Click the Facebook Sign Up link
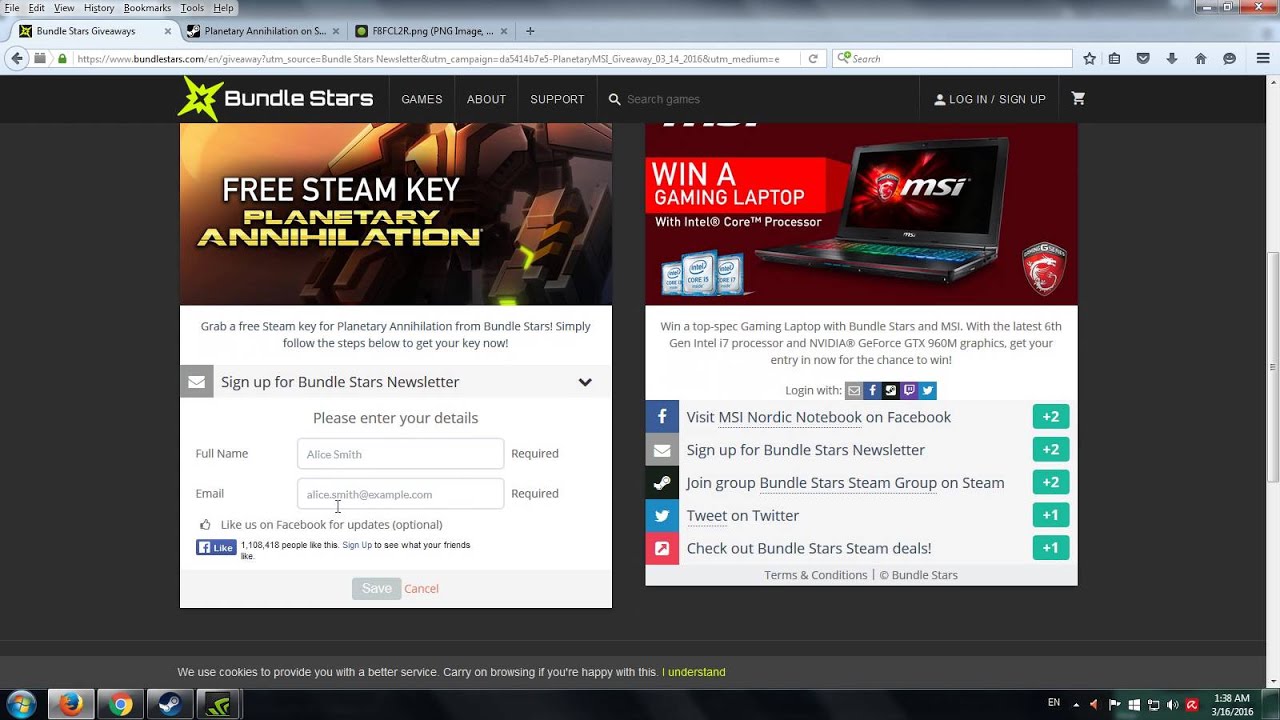 [x=357, y=545]
